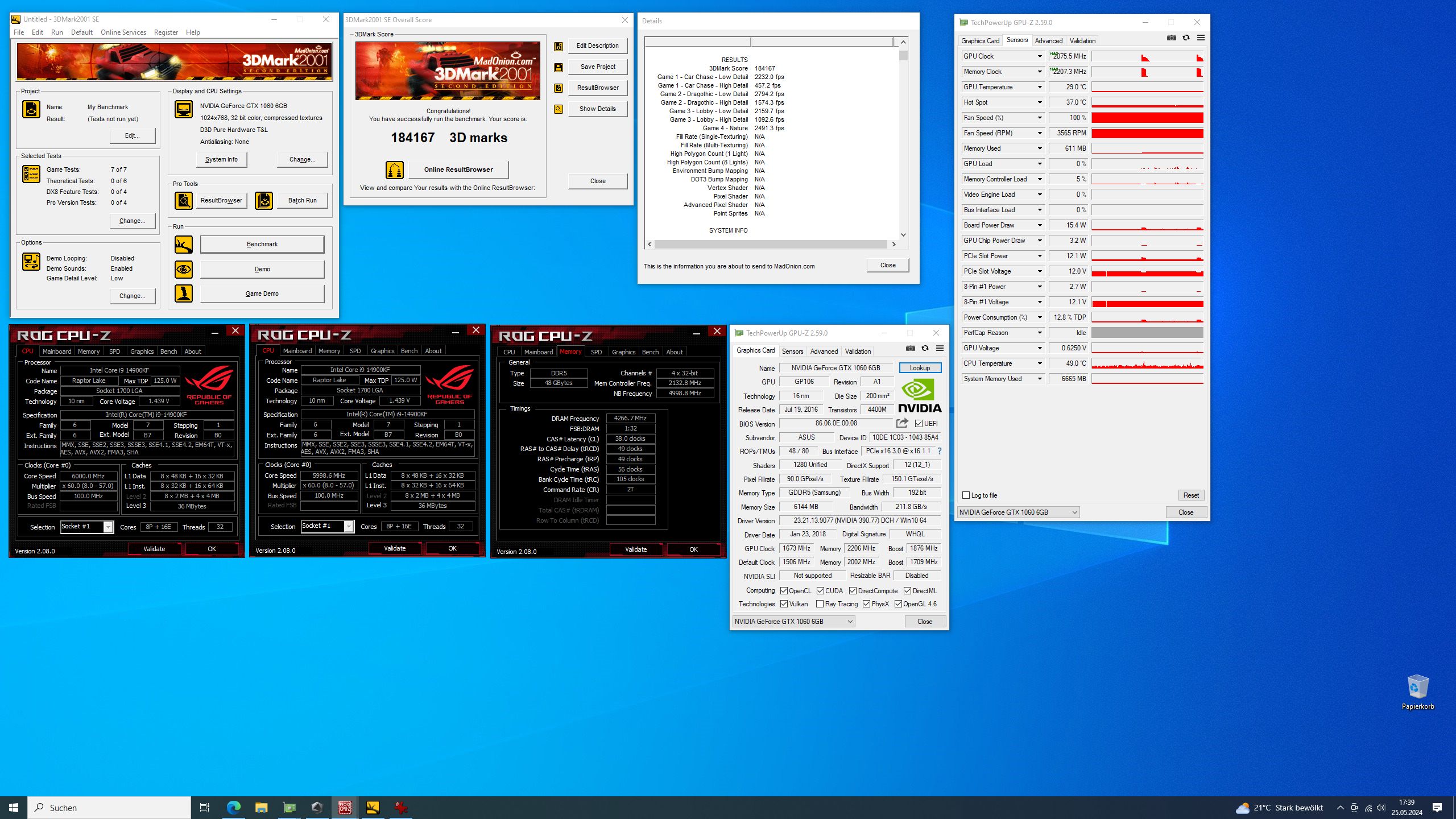Click the vertical scrollbar down arrow in Details

click(x=903, y=235)
